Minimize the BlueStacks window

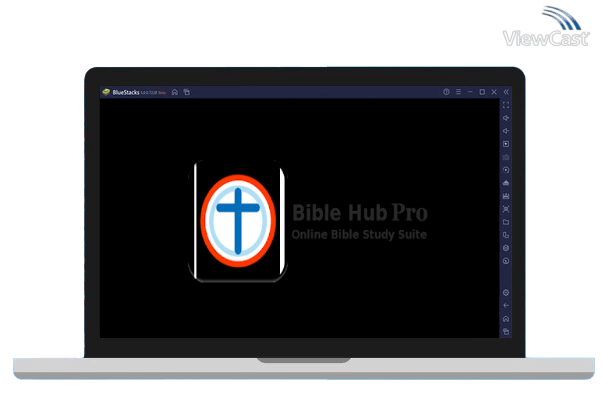coord(470,92)
